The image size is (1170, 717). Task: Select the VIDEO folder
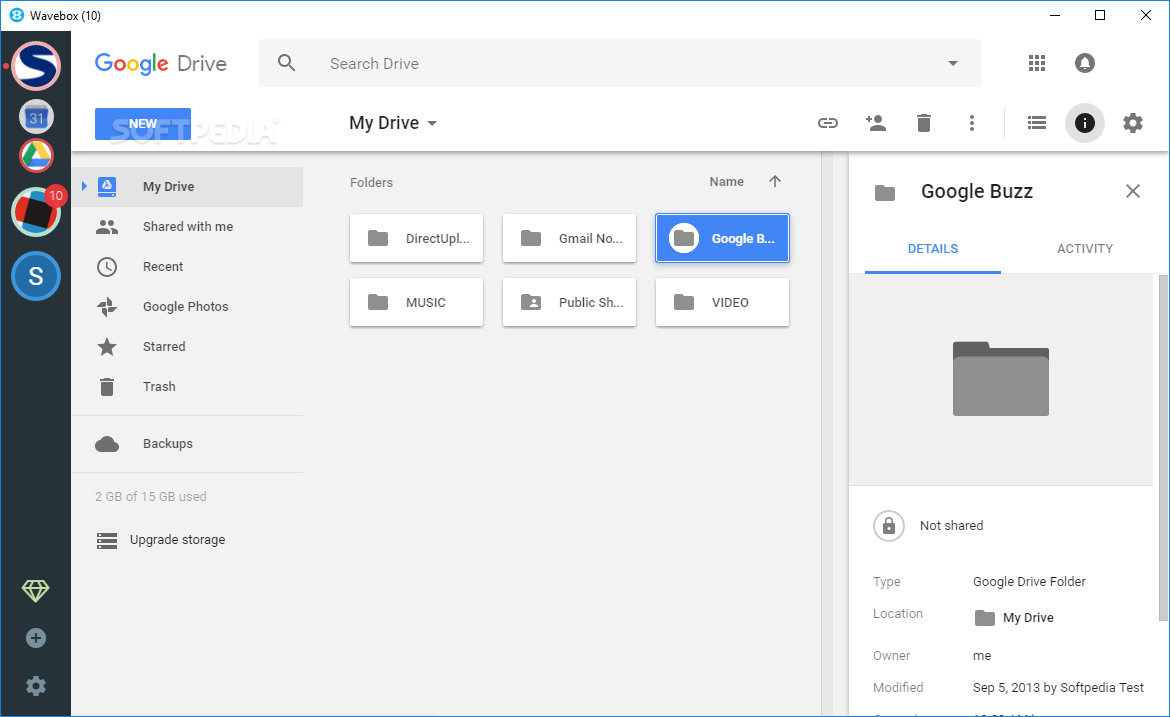(722, 302)
